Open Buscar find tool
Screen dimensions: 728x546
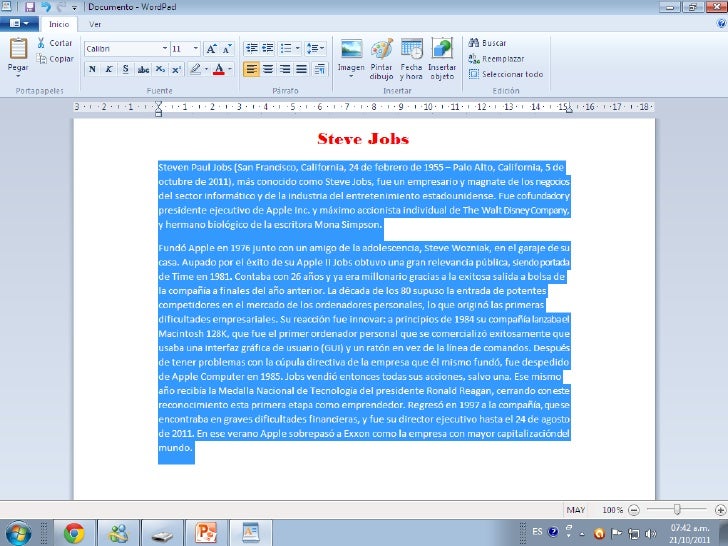coord(488,43)
